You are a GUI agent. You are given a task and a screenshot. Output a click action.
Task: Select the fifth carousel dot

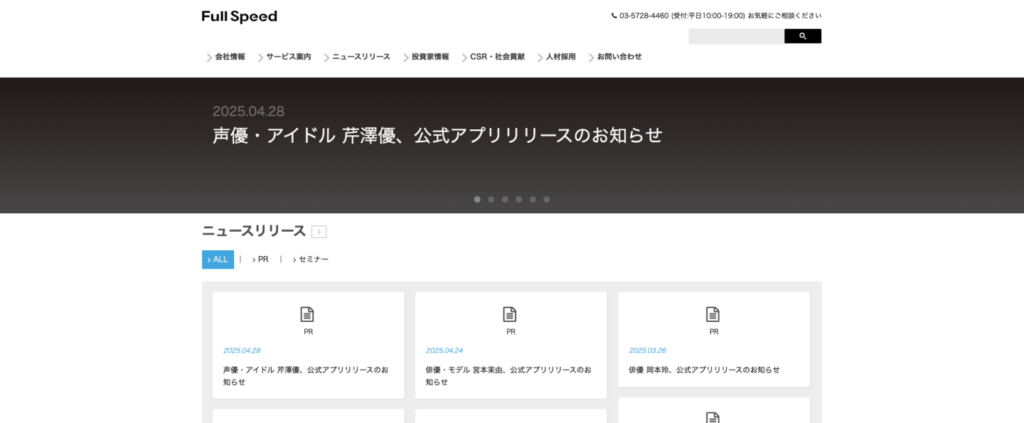coord(533,200)
